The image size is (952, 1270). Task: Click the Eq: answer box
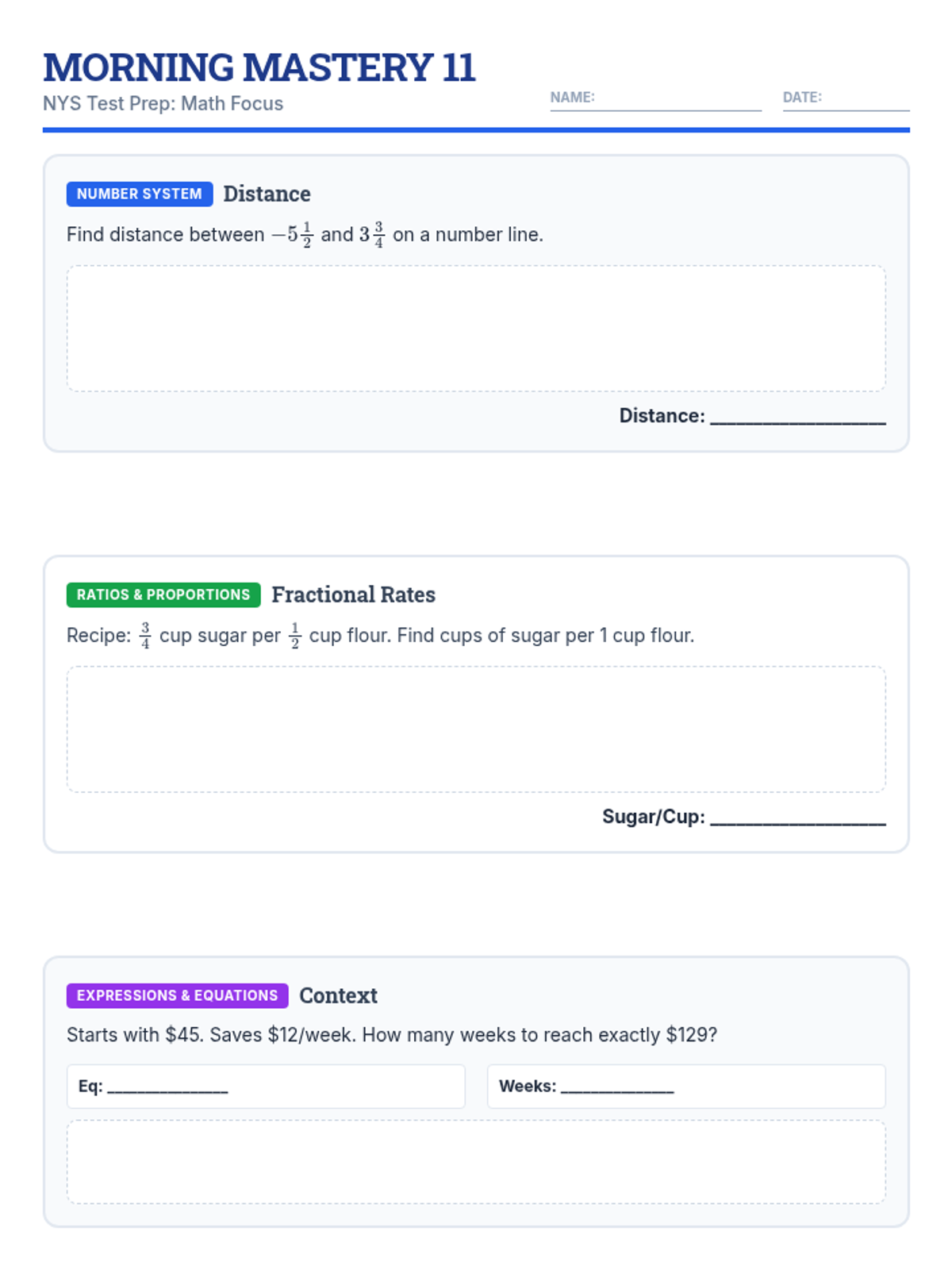coord(266,1087)
